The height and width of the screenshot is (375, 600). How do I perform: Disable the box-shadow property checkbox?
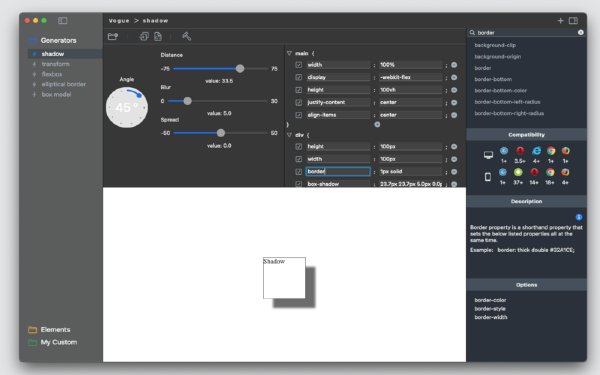(298, 184)
